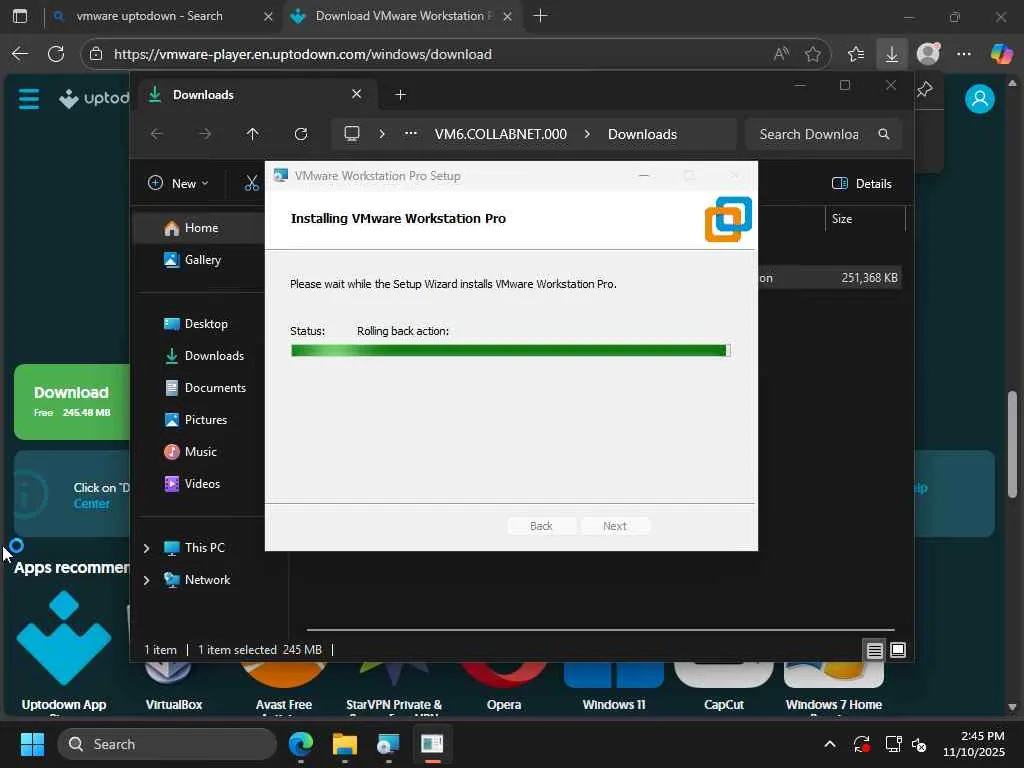
Task: Expand breadcrumb ellipsis in Explorer path
Action: [x=411, y=134]
